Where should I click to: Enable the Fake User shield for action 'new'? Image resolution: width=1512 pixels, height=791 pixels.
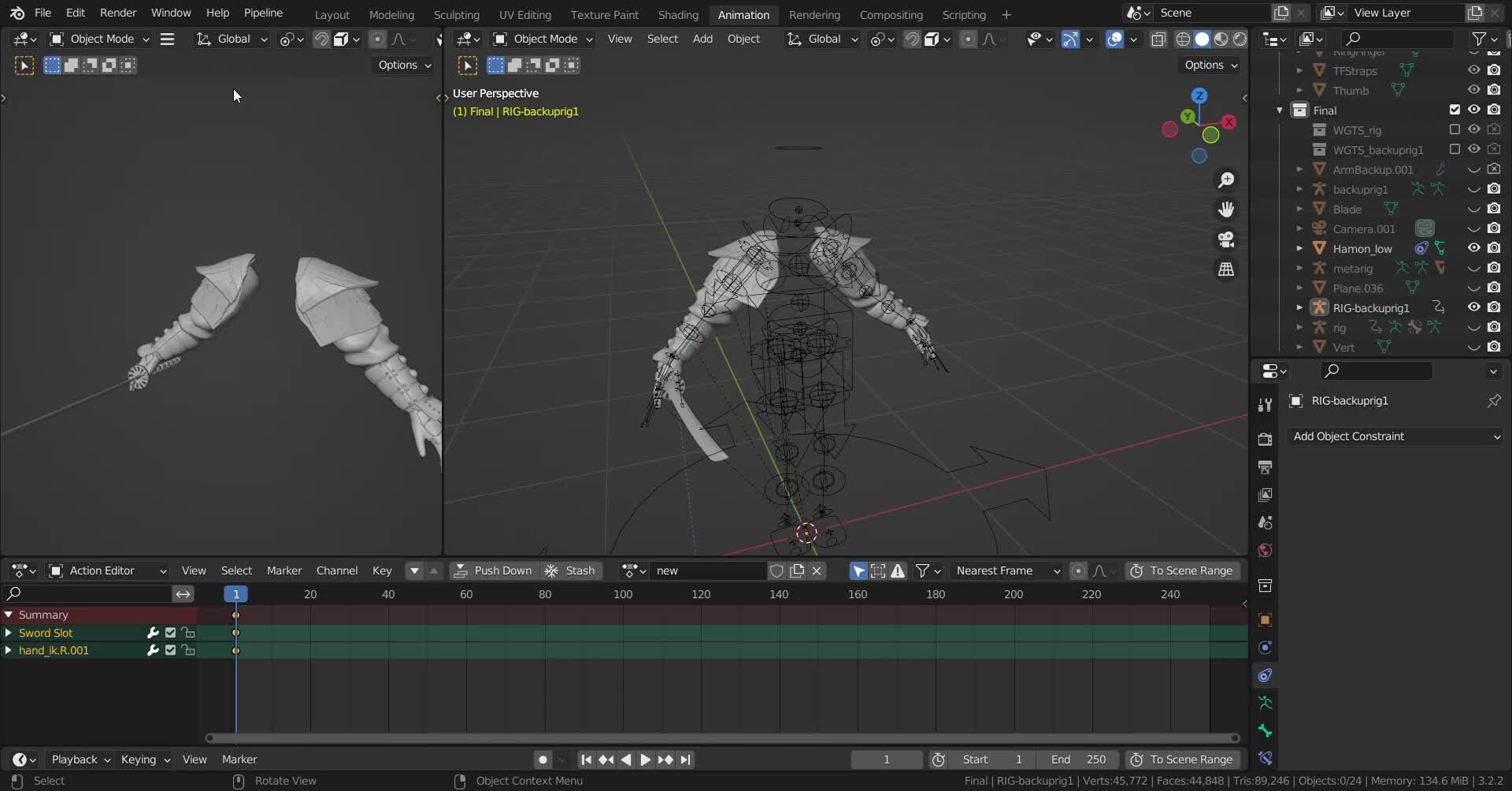click(x=776, y=570)
